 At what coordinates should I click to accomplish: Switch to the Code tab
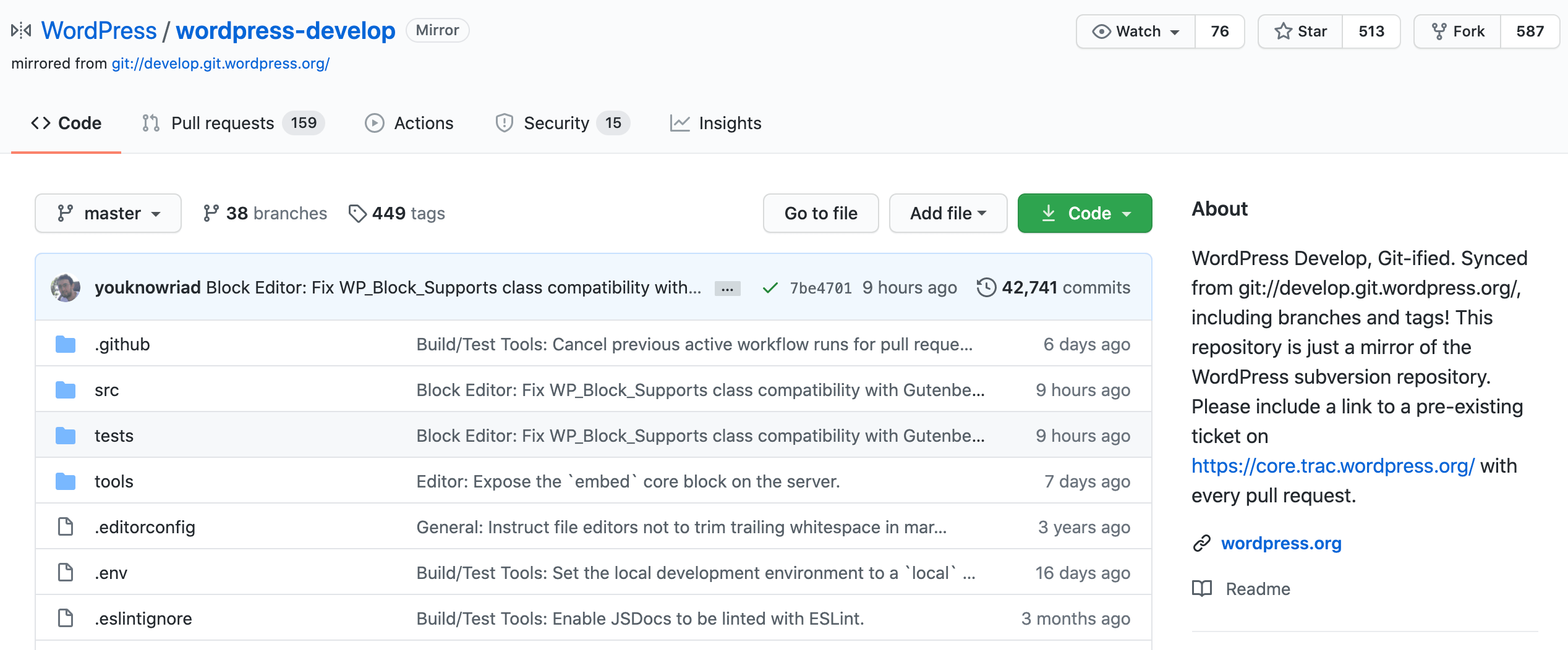coord(66,123)
